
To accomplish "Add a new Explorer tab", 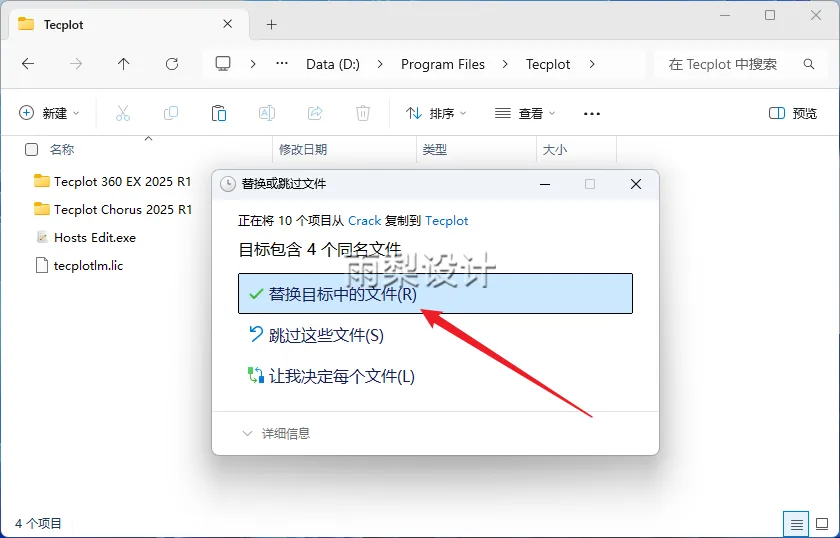I will point(272,24).
